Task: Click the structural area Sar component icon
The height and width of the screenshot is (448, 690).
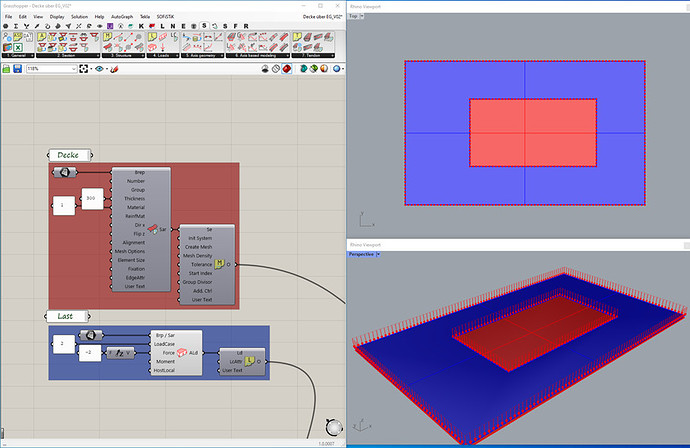Action: [153, 229]
